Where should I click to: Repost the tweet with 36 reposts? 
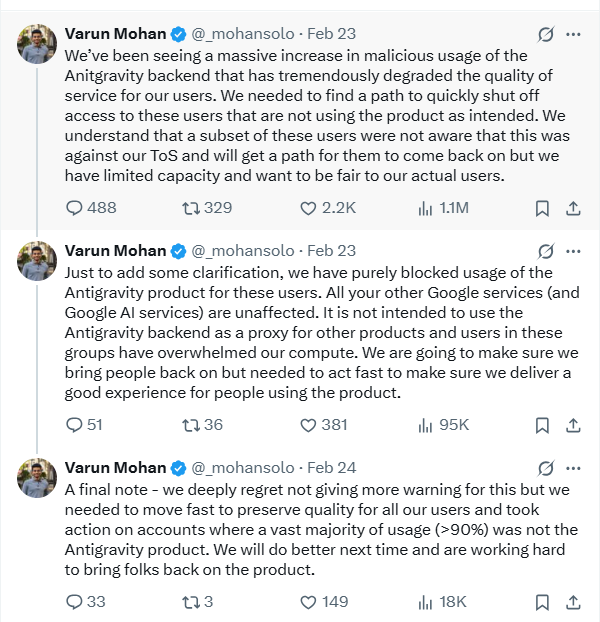pos(189,425)
